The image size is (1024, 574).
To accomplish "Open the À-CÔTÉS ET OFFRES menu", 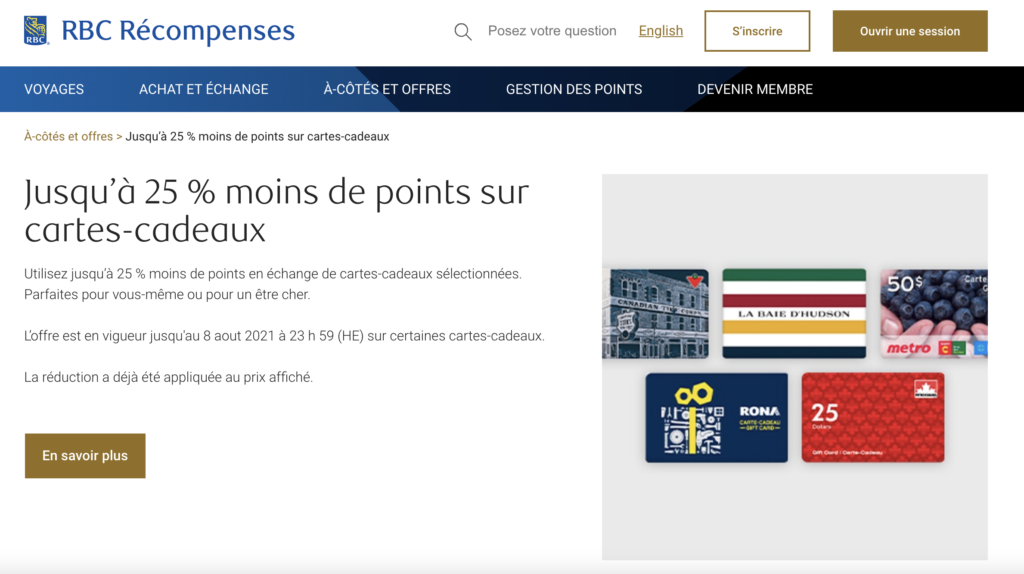I will click(x=387, y=89).
